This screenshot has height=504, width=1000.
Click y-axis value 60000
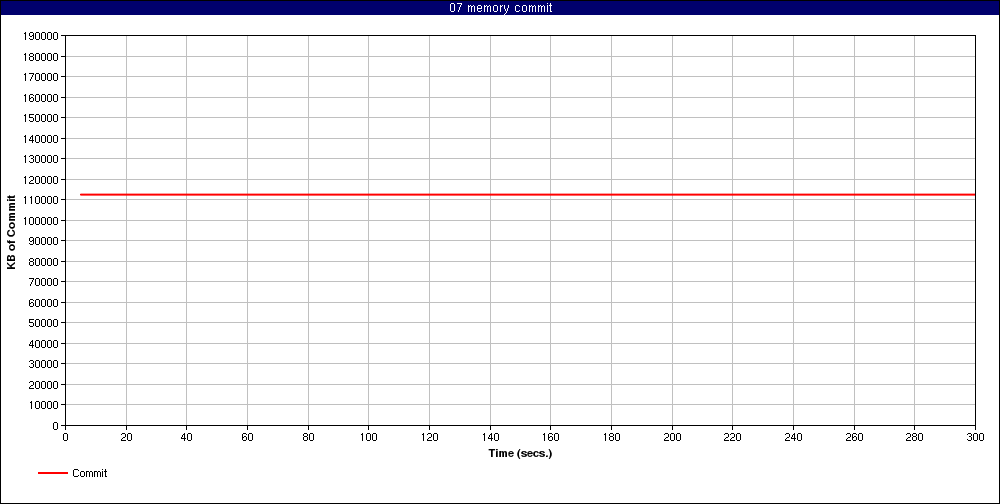(43, 302)
